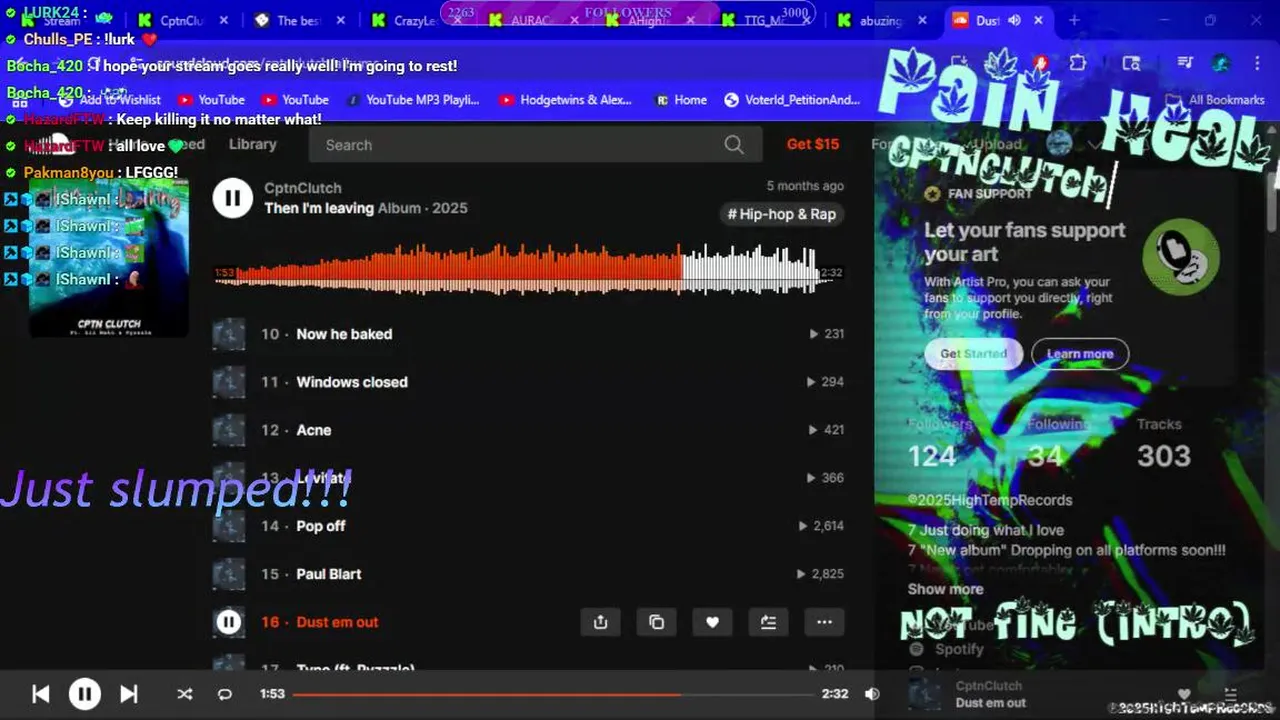The height and width of the screenshot is (720, 1280).
Task: Share the Dust em out track
Action: click(601, 622)
